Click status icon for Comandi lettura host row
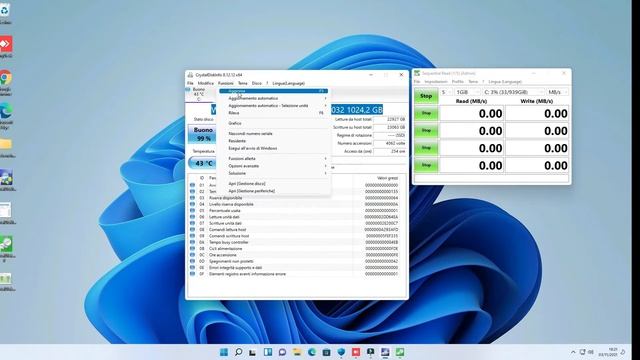Viewport: 640px width, 360px height. tap(192, 229)
